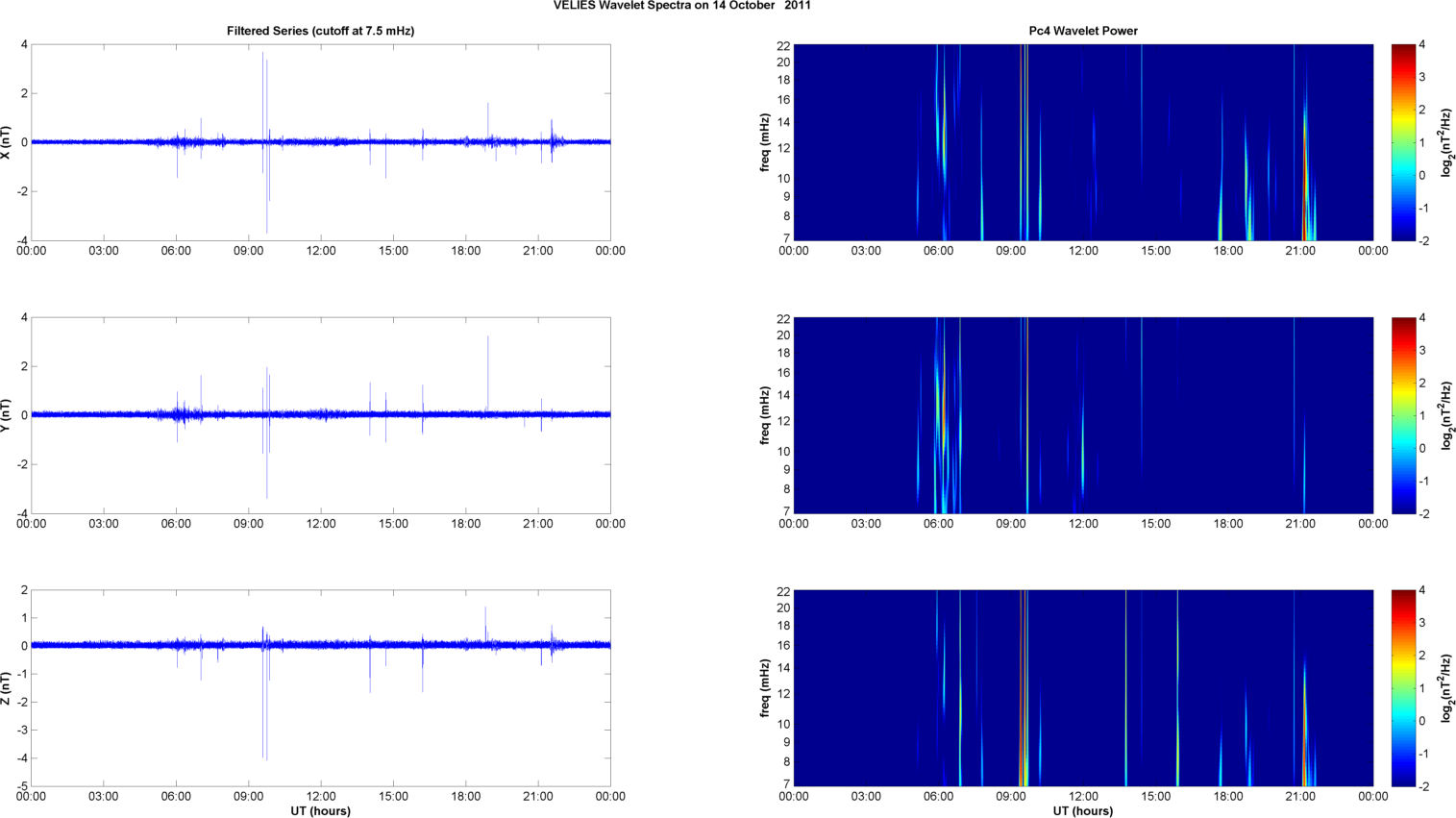The image size is (1456, 818).
Task: Click the colorbar beside the top wavelet panel
Action: 1402,142
